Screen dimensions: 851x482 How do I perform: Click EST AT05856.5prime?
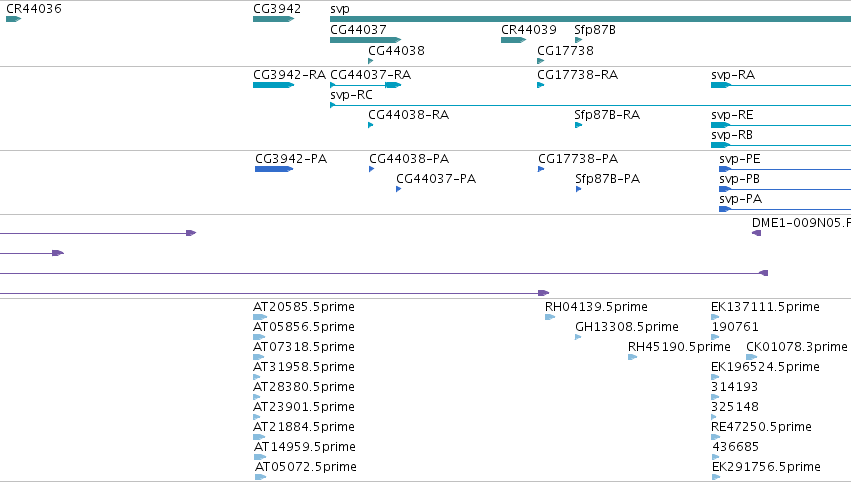coord(259,337)
